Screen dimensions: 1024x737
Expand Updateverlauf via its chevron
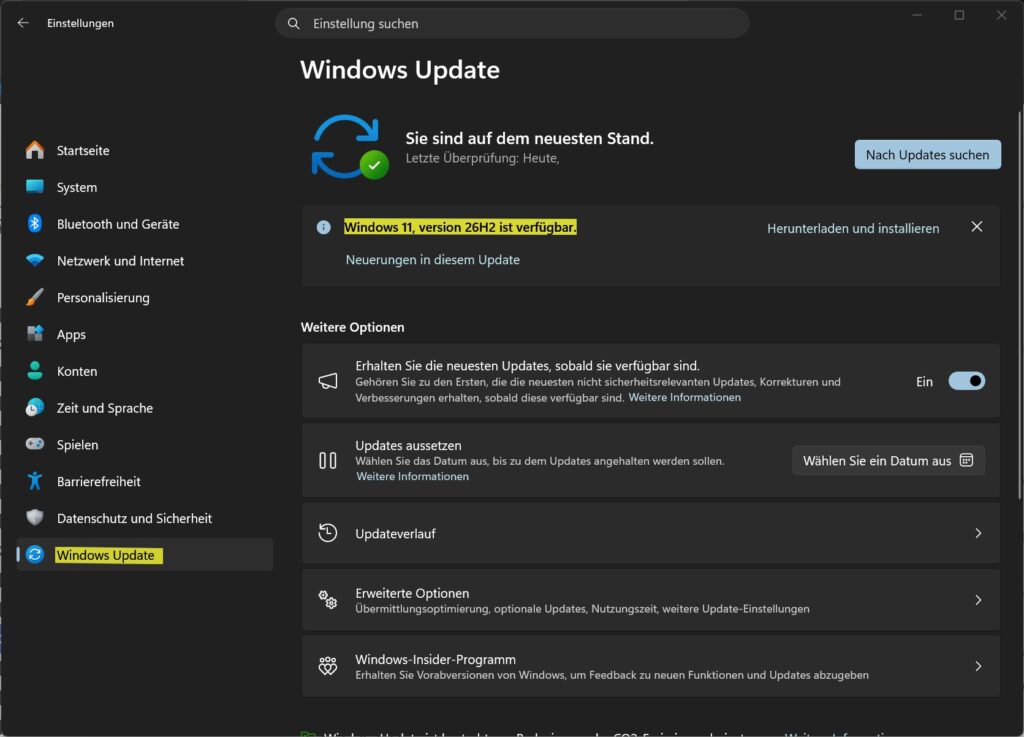(x=978, y=533)
